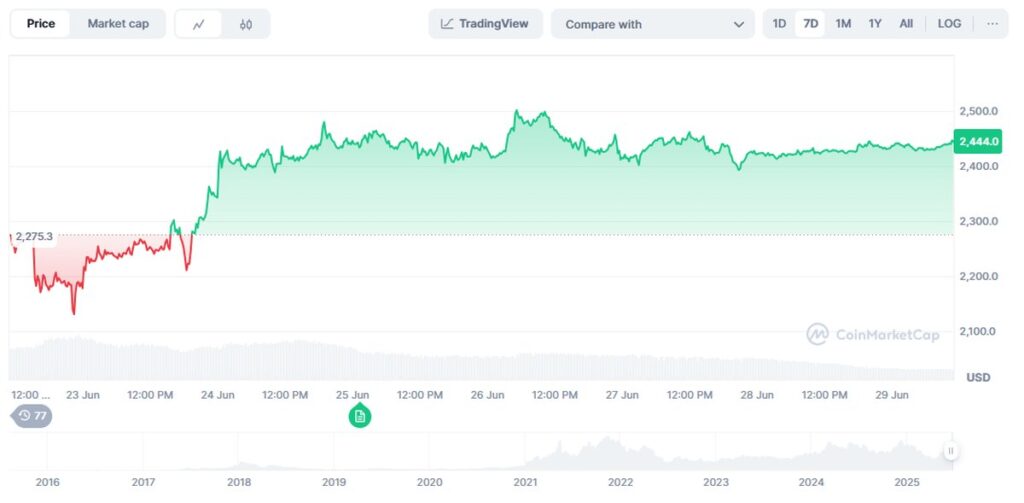Open the history badge showing 77
Screen dimensions: 1024x503
coord(32,415)
